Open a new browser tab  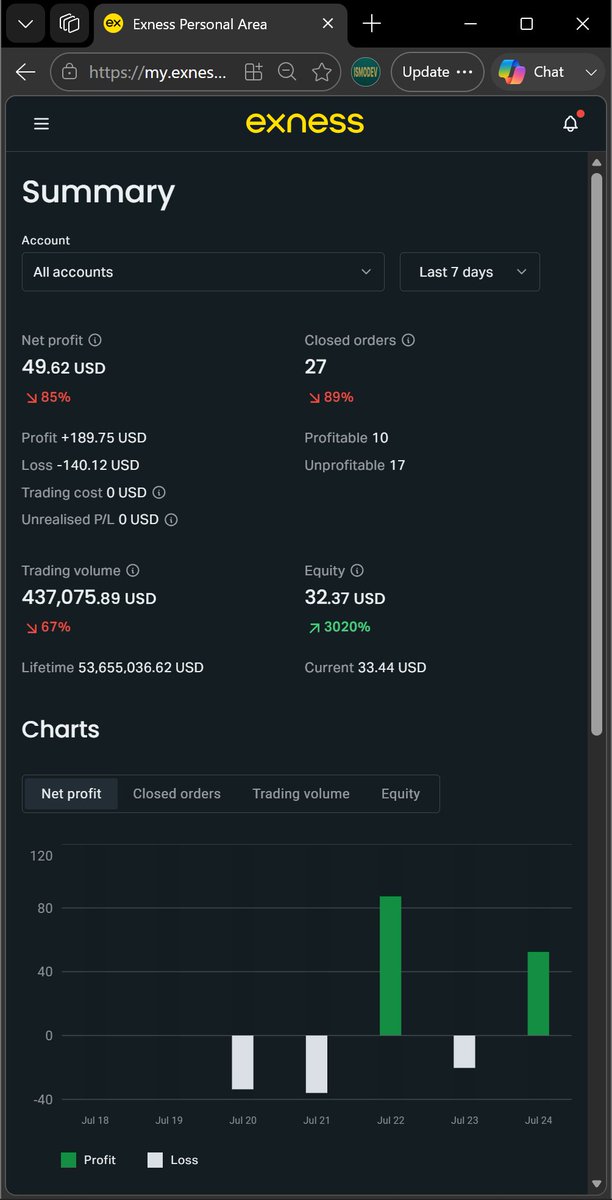click(x=372, y=23)
